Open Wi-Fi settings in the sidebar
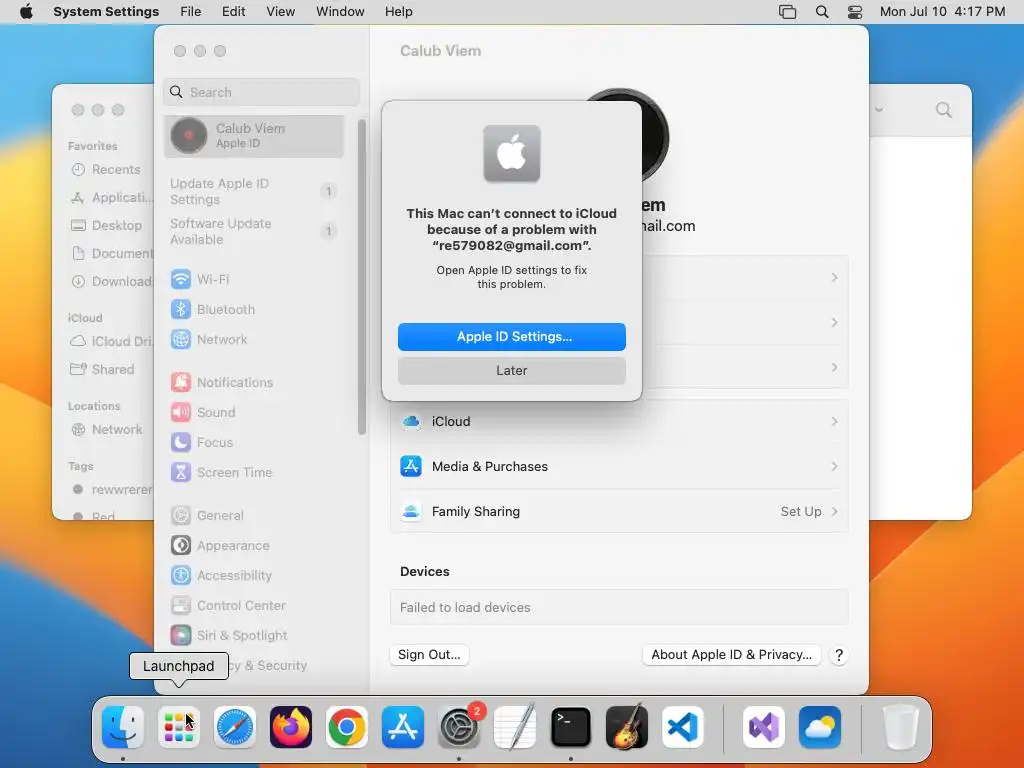The width and height of the screenshot is (1024, 768). tap(200, 279)
